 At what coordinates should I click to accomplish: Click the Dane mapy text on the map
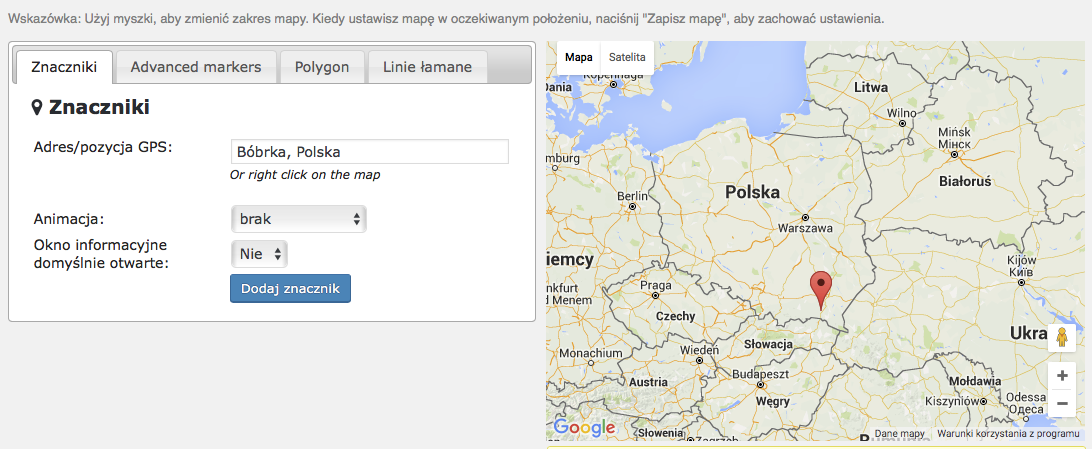900,433
